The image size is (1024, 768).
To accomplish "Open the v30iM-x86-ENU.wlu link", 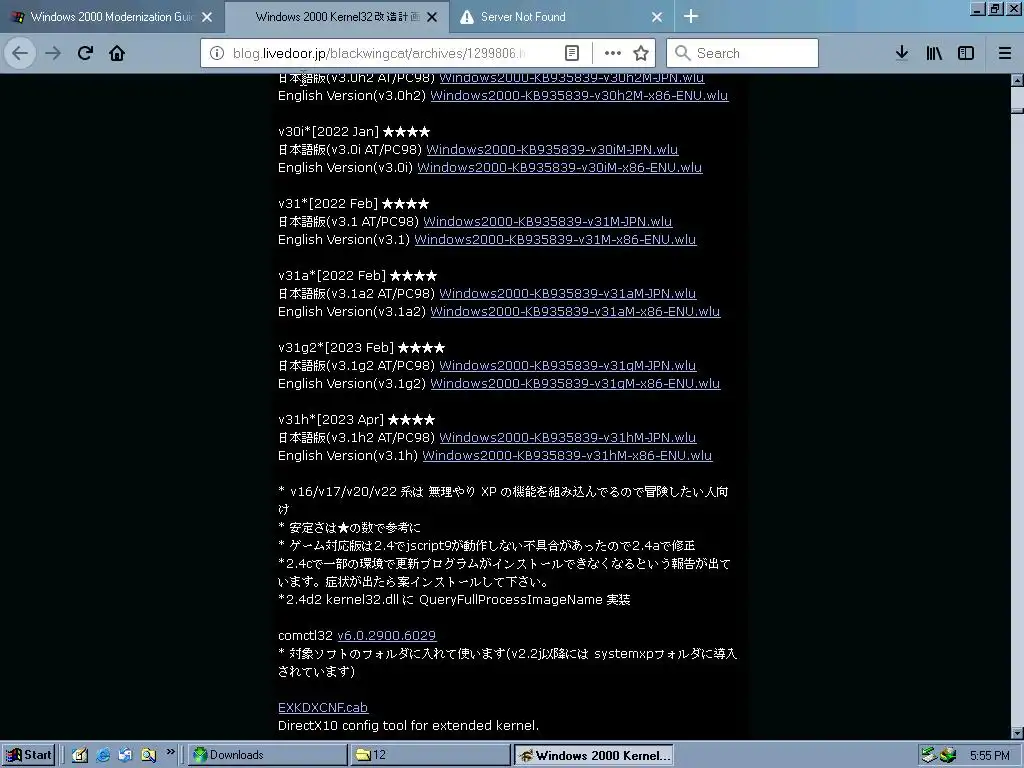I will point(560,168).
